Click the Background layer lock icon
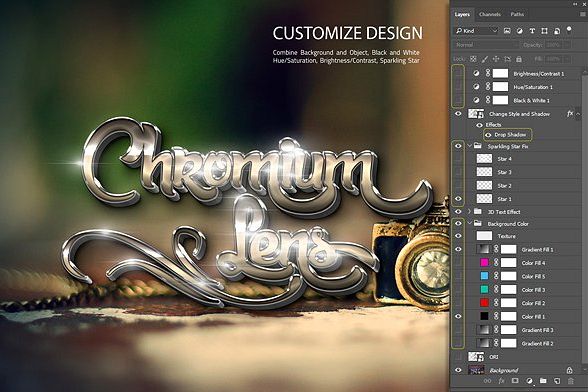Viewport: 588px width, 392px height. [x=569, y=370]
